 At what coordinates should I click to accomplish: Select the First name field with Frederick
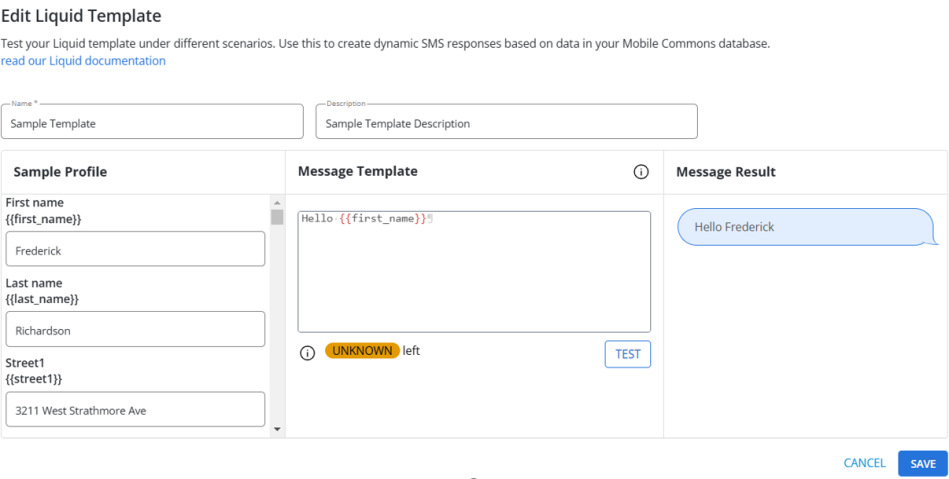[x=135, y=251]
